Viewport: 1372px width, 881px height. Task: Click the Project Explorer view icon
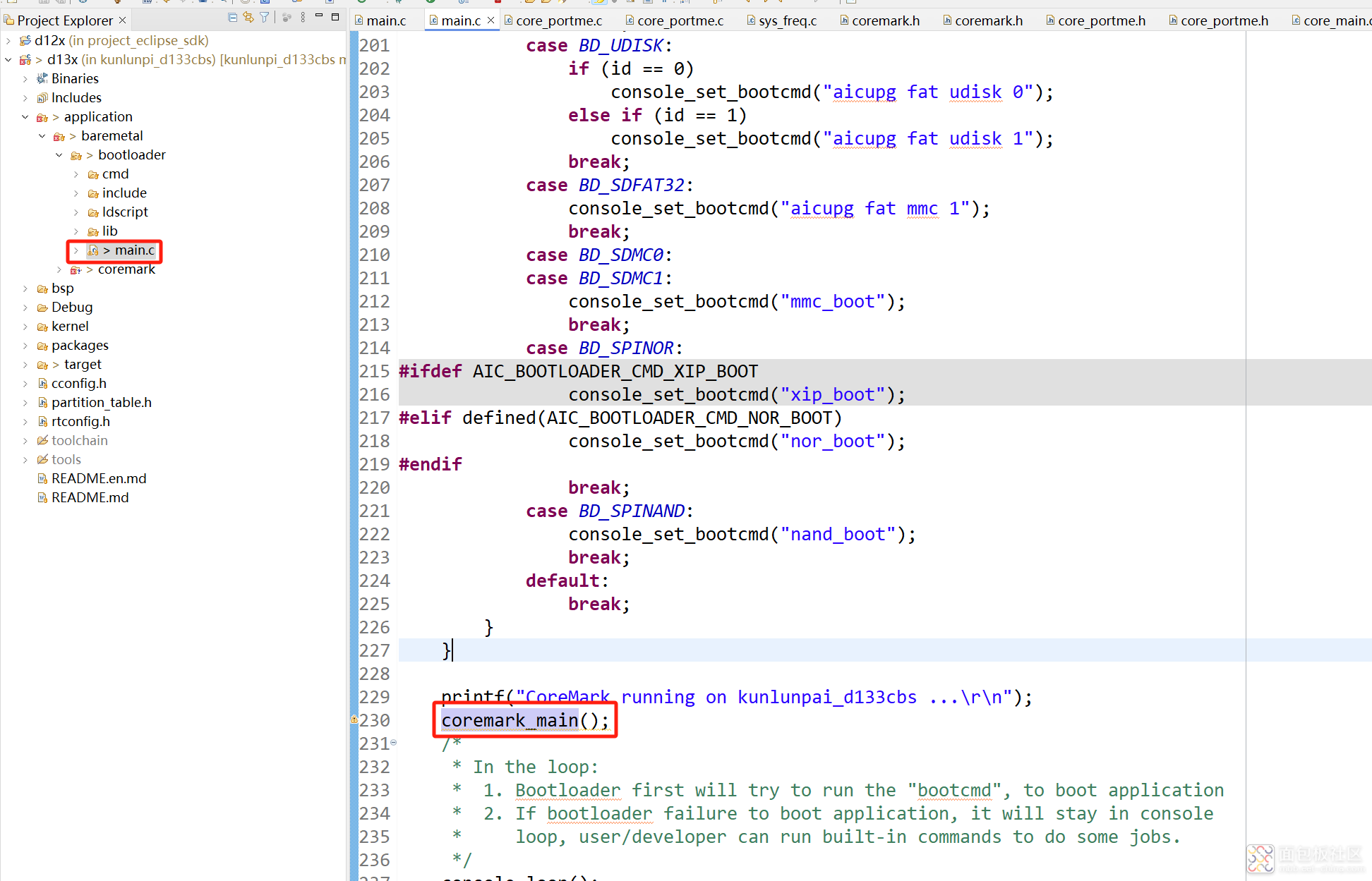click(x=9, y=20)
